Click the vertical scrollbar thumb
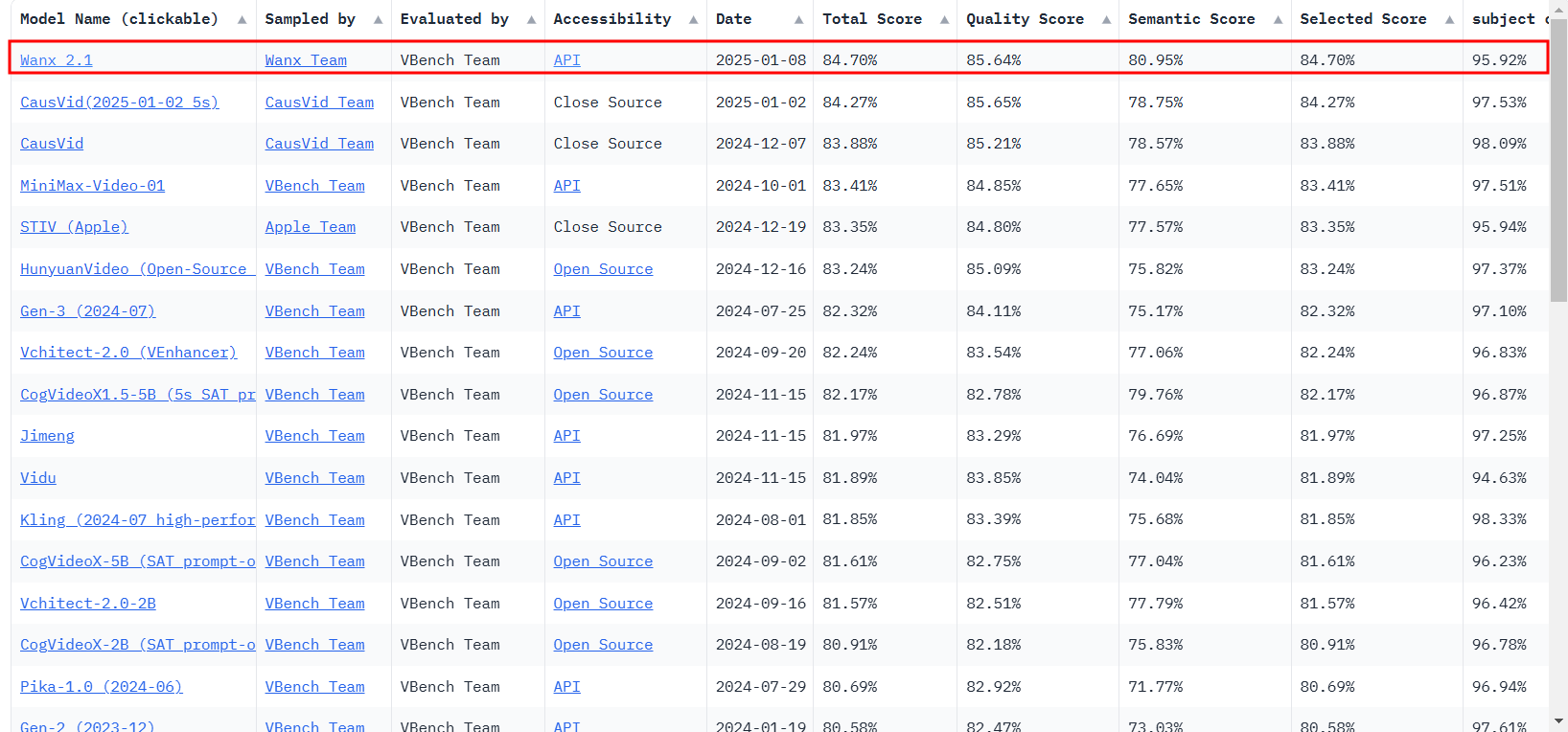The height and width of the screenshot is (732, 1568). 1559,160
